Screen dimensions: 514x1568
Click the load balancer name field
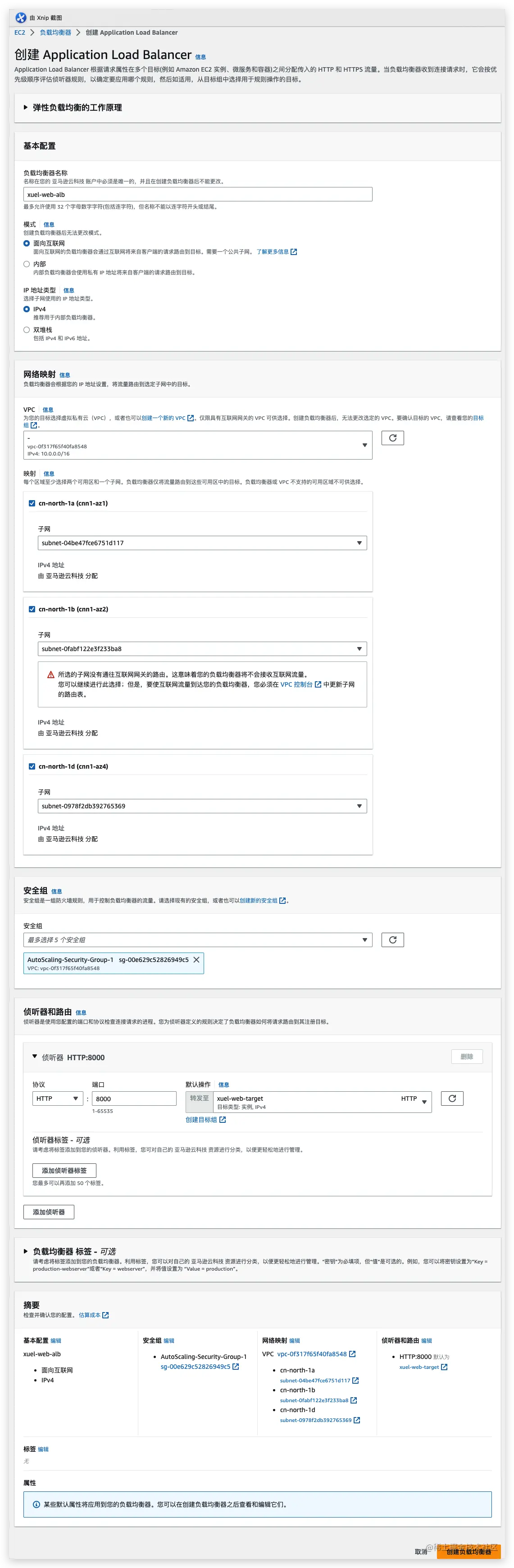pos(198,195)
